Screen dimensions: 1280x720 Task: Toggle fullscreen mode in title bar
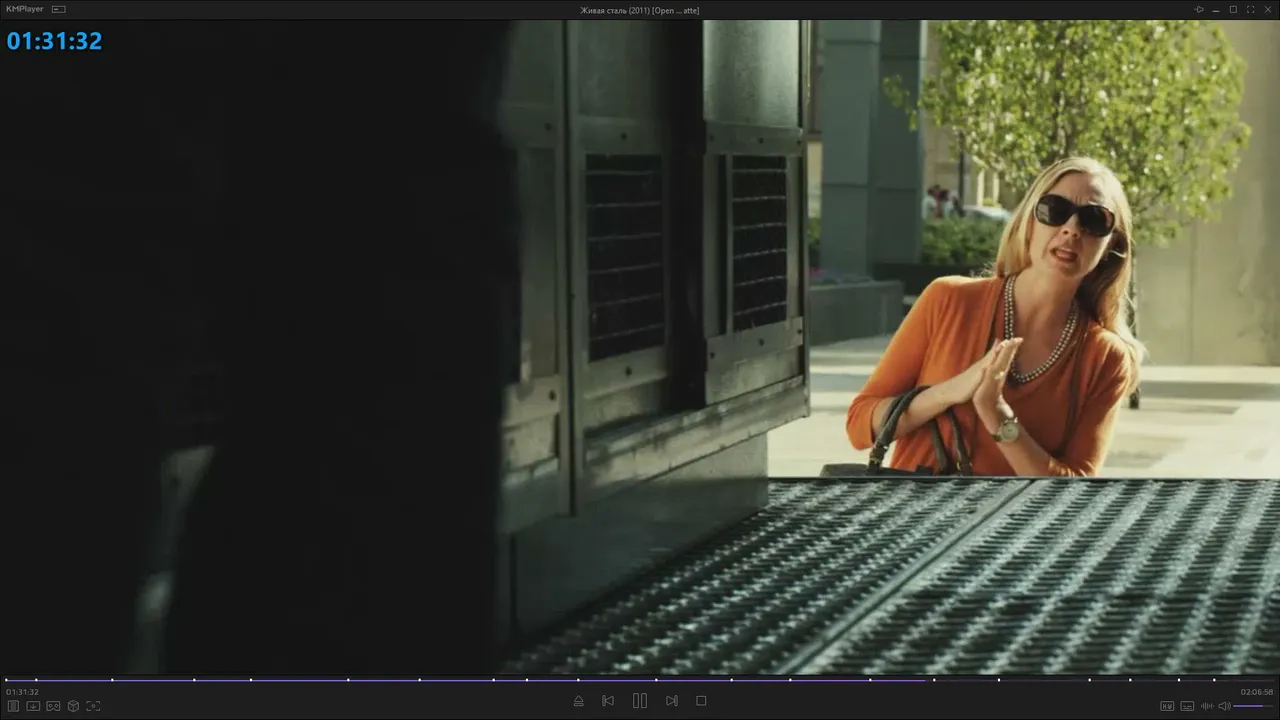[x=1250, y=9]
